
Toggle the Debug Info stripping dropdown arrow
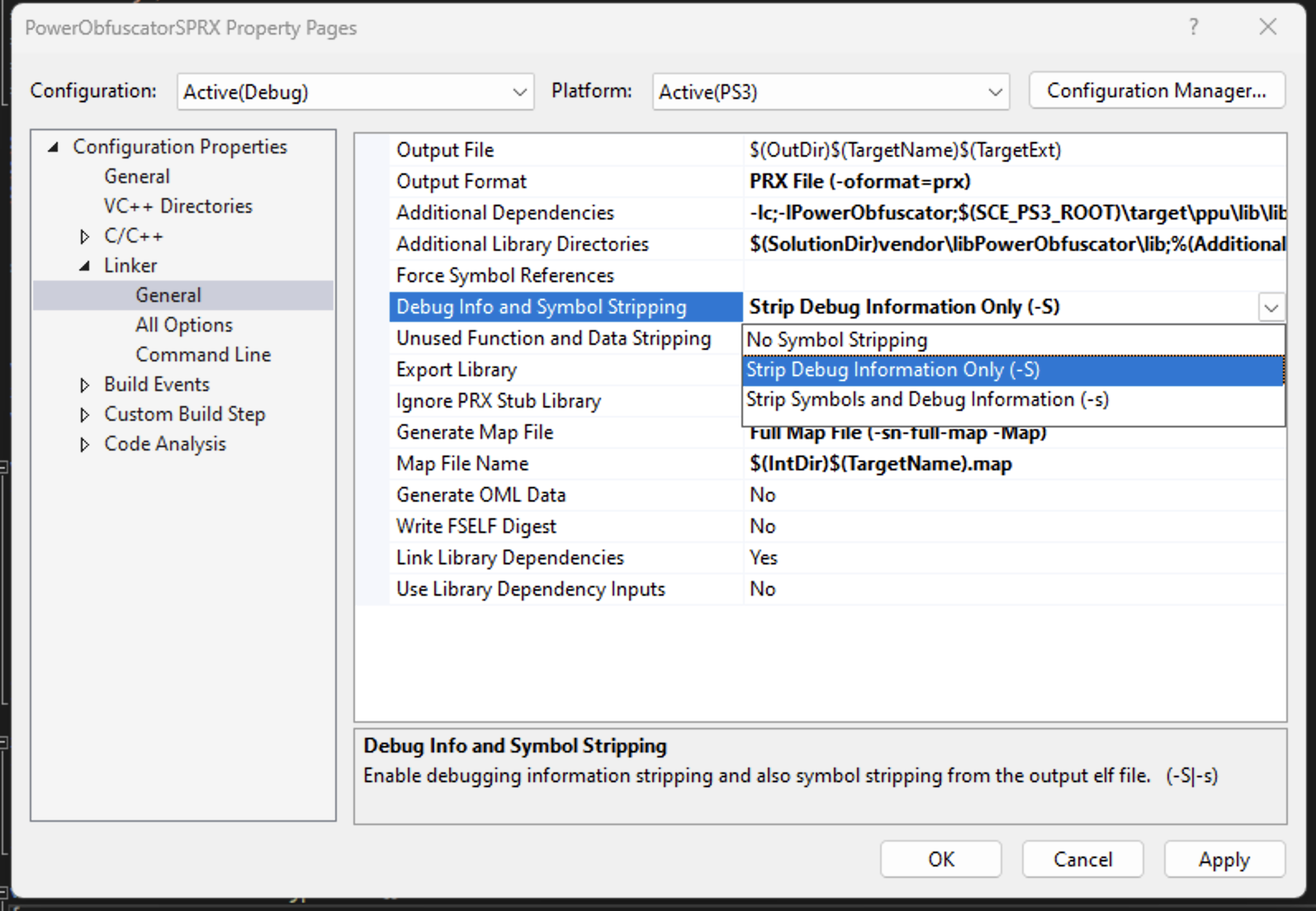click(x=1271, y=308)
